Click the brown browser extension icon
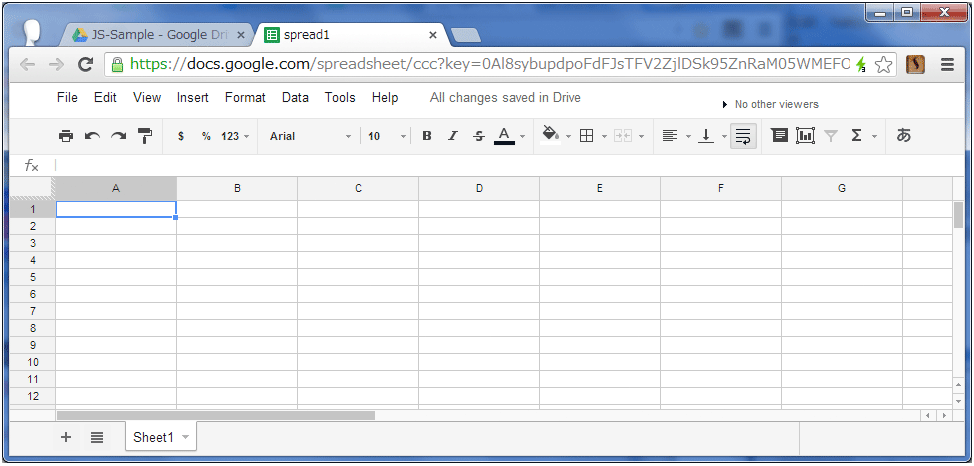The height and width of the screenshot is (466, 974). [916, 65]
